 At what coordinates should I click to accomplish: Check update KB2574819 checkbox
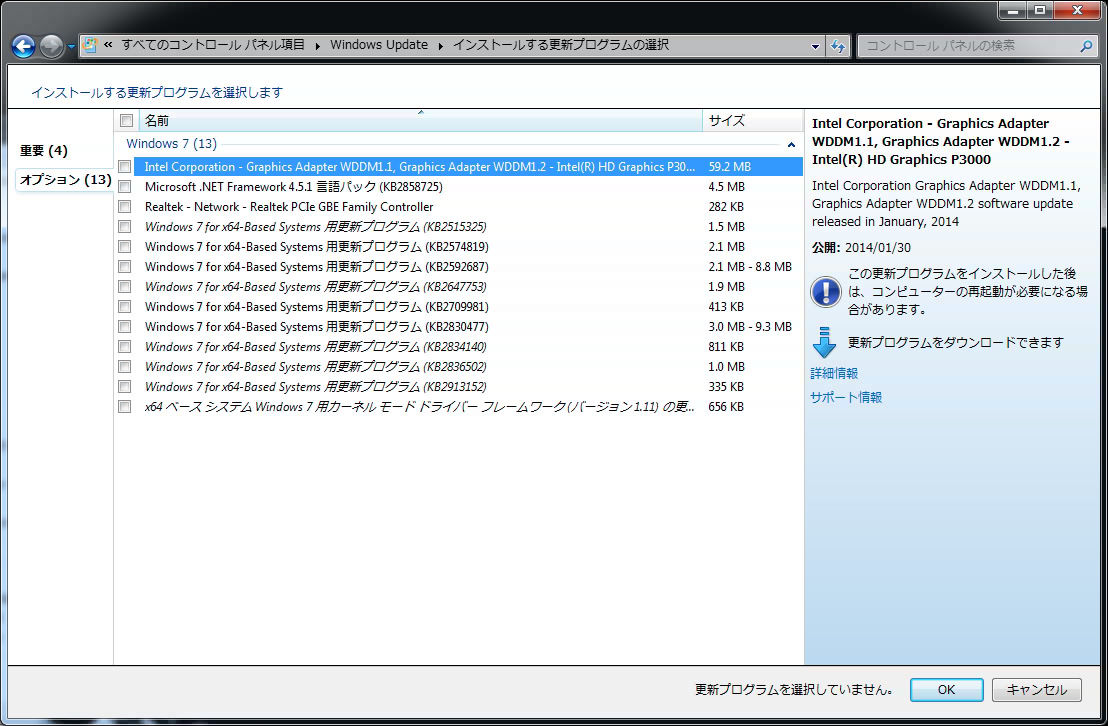125,247
